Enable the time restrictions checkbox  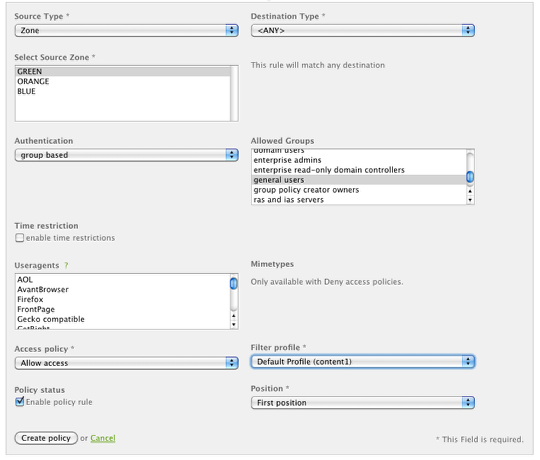point(20,238)
